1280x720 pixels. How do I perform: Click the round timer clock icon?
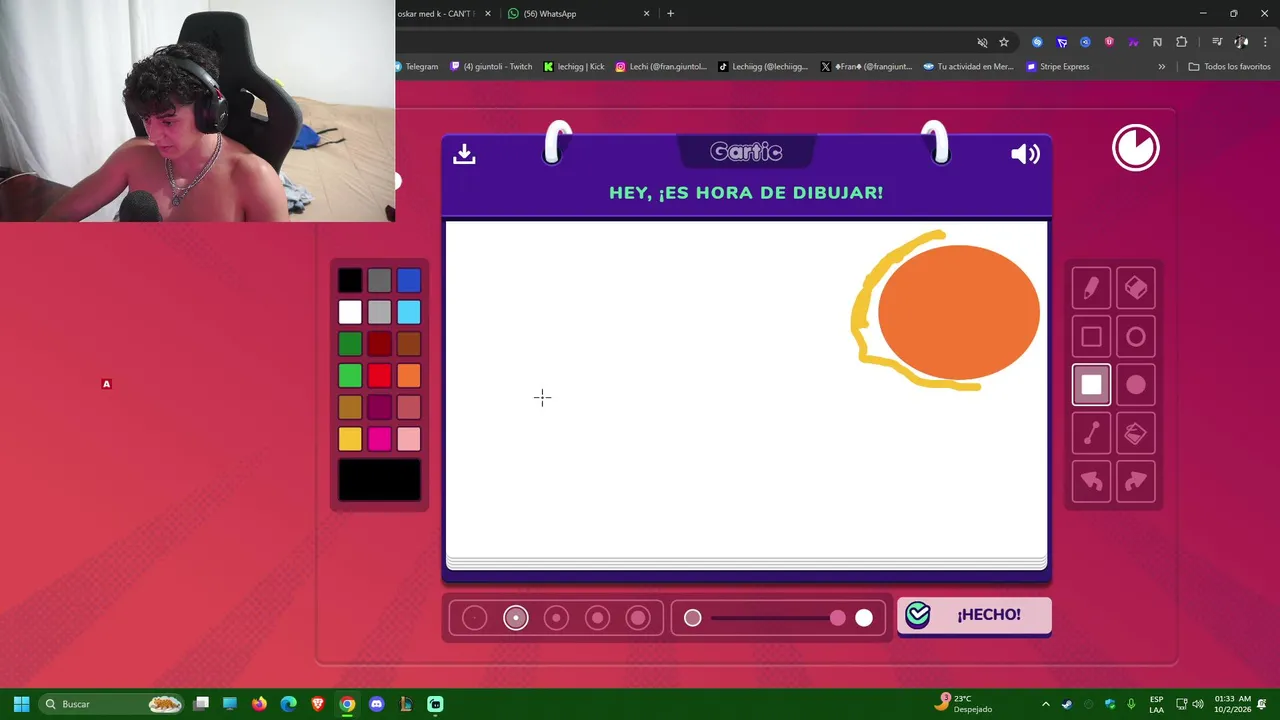1136,148
